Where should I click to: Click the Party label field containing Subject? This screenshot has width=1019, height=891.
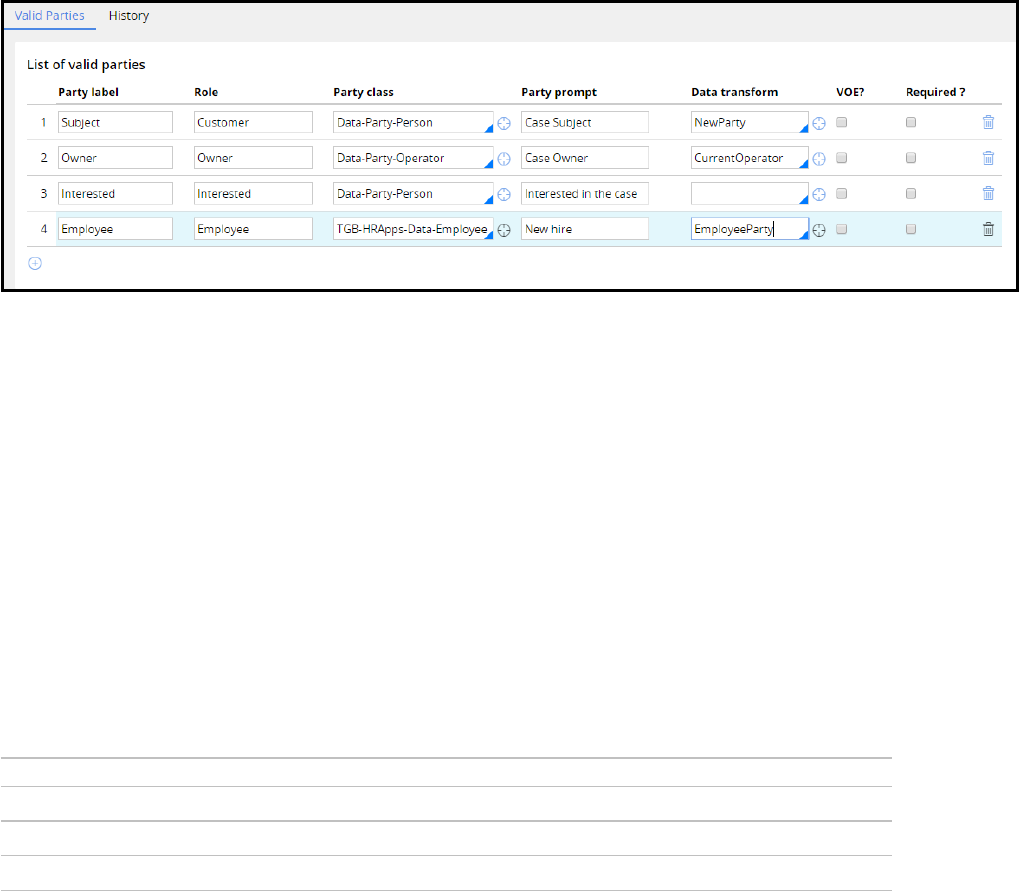pos(114,122)
